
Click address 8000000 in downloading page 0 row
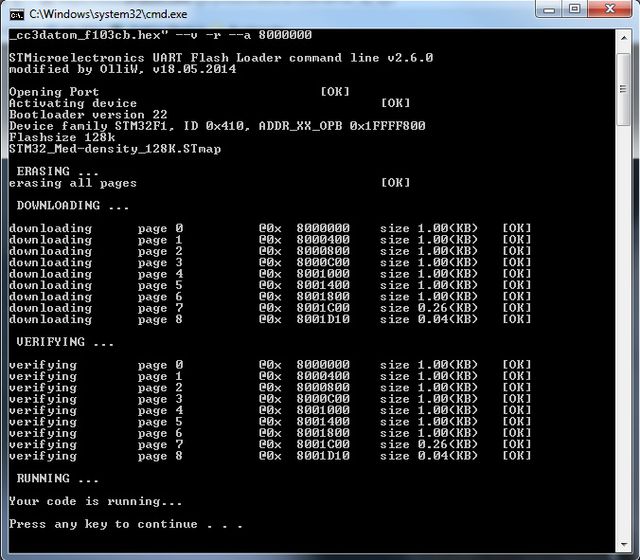pos(323,228)
